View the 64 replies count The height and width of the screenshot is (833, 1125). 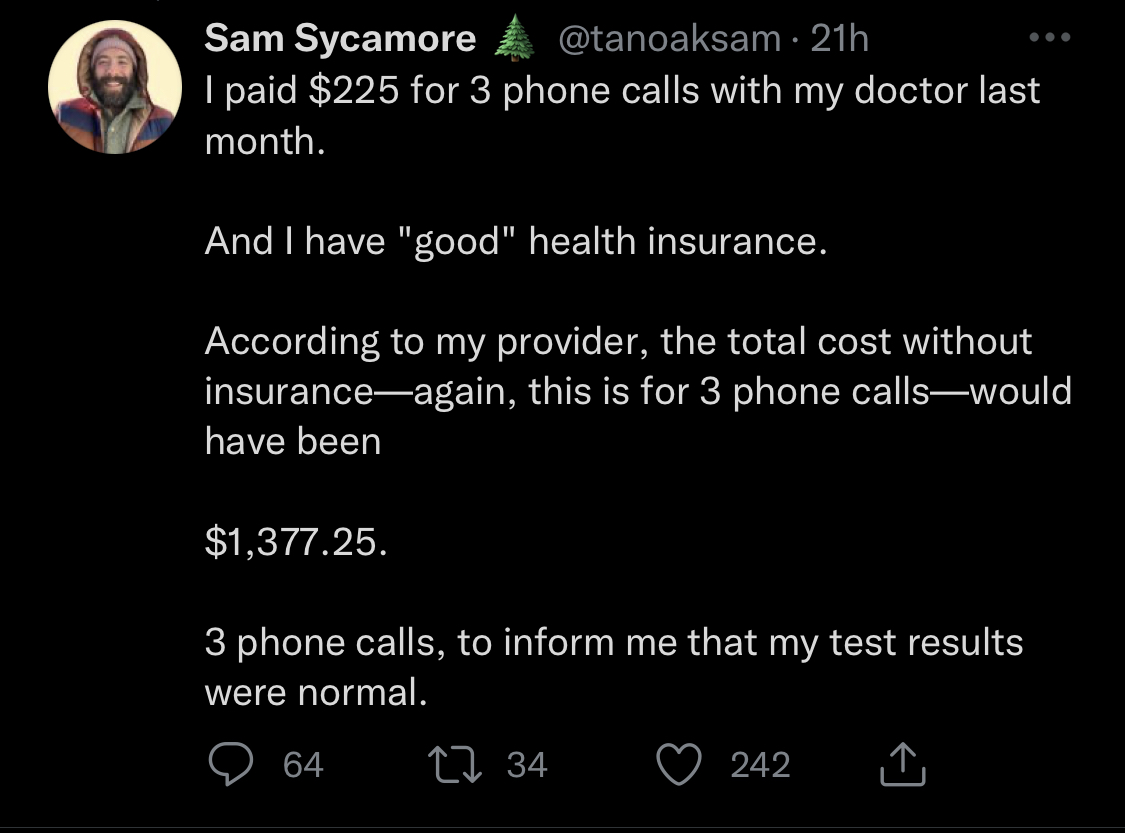point(303,765)
